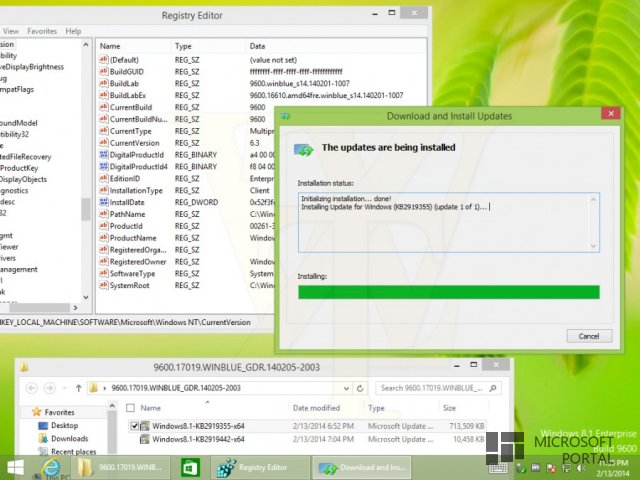Image resolution: width=640 pixels, height=480 pixels.
Task: Select the SoundModel registry tree key
Action: pyautogui.click(x=18, y=123)
